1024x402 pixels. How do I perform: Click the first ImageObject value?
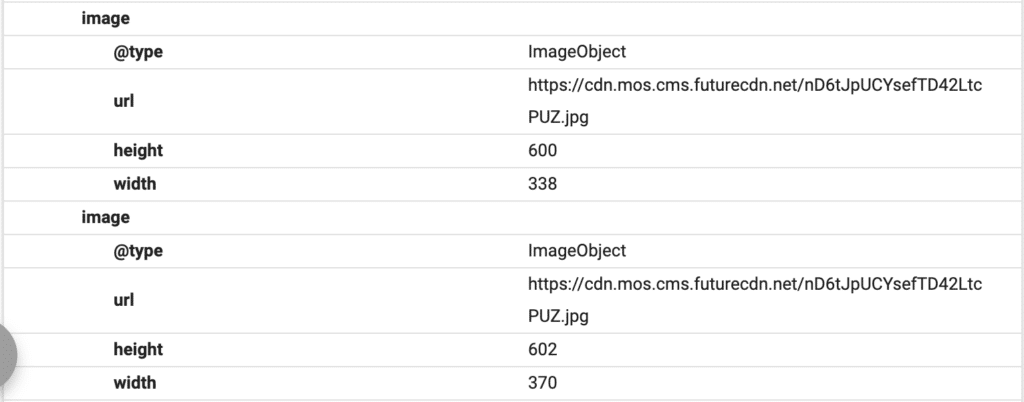(577, 52)
